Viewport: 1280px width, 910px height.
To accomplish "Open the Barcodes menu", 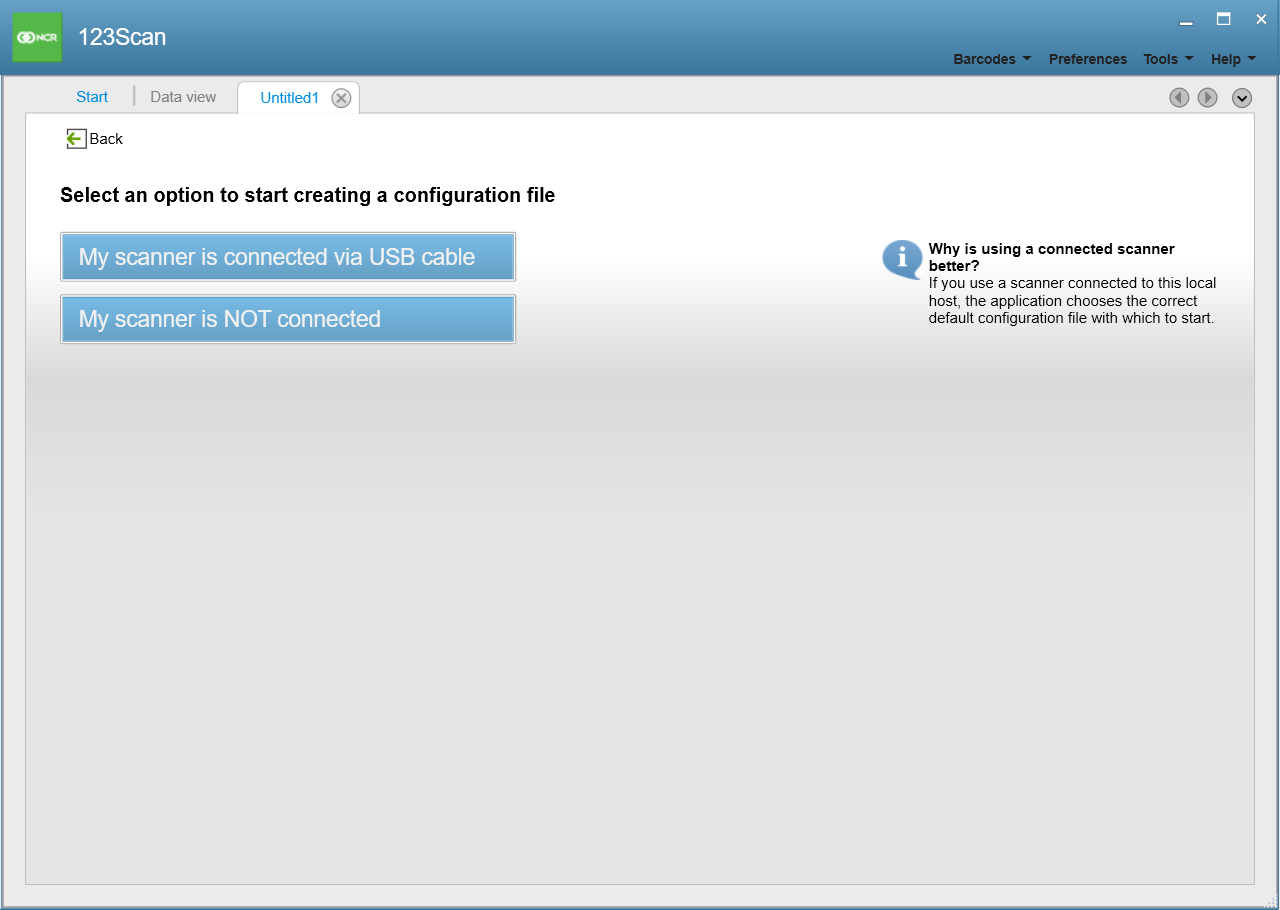I will 992,59.
